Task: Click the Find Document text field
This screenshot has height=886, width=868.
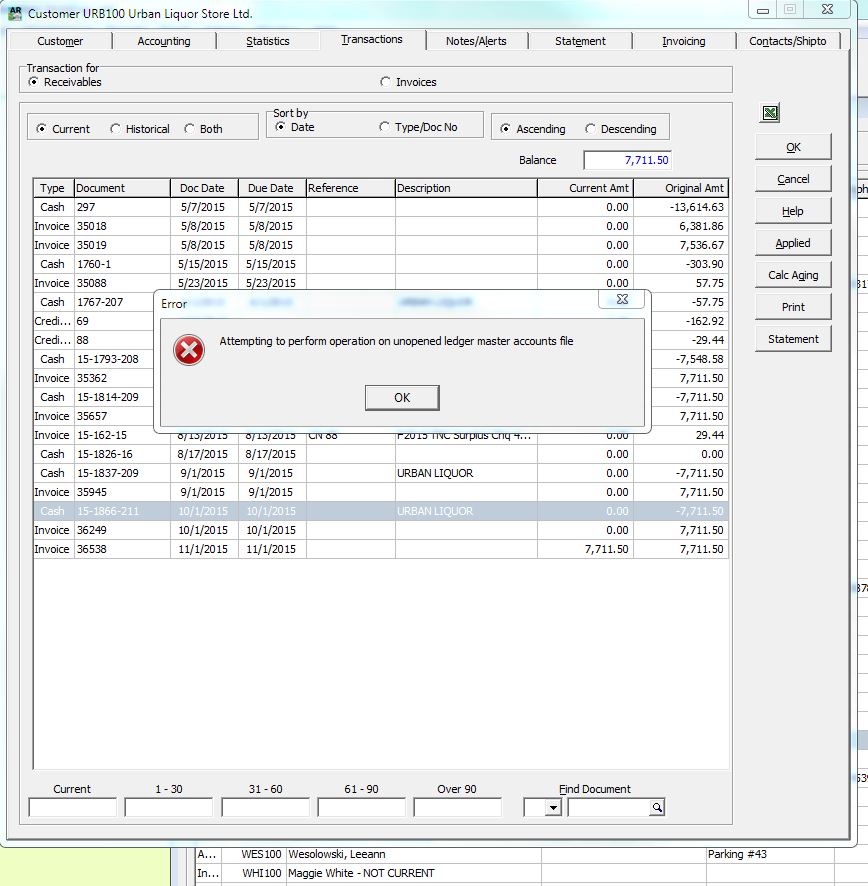Action: pyautogui.click(x=609, y=807)
